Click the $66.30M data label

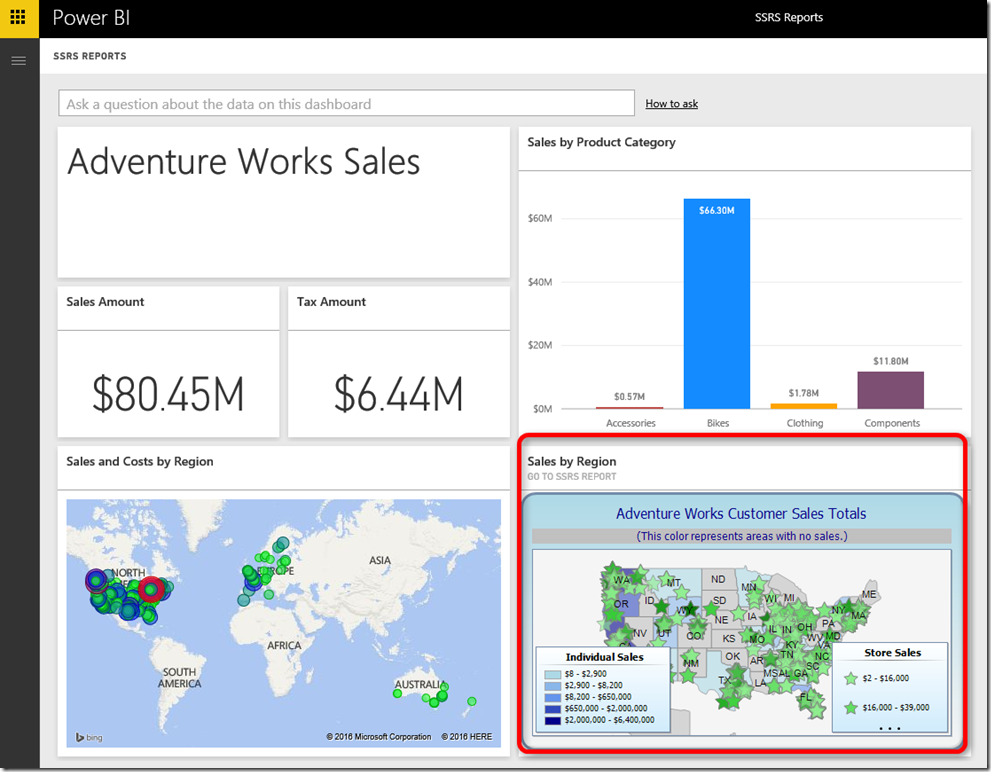click(717, 211)
